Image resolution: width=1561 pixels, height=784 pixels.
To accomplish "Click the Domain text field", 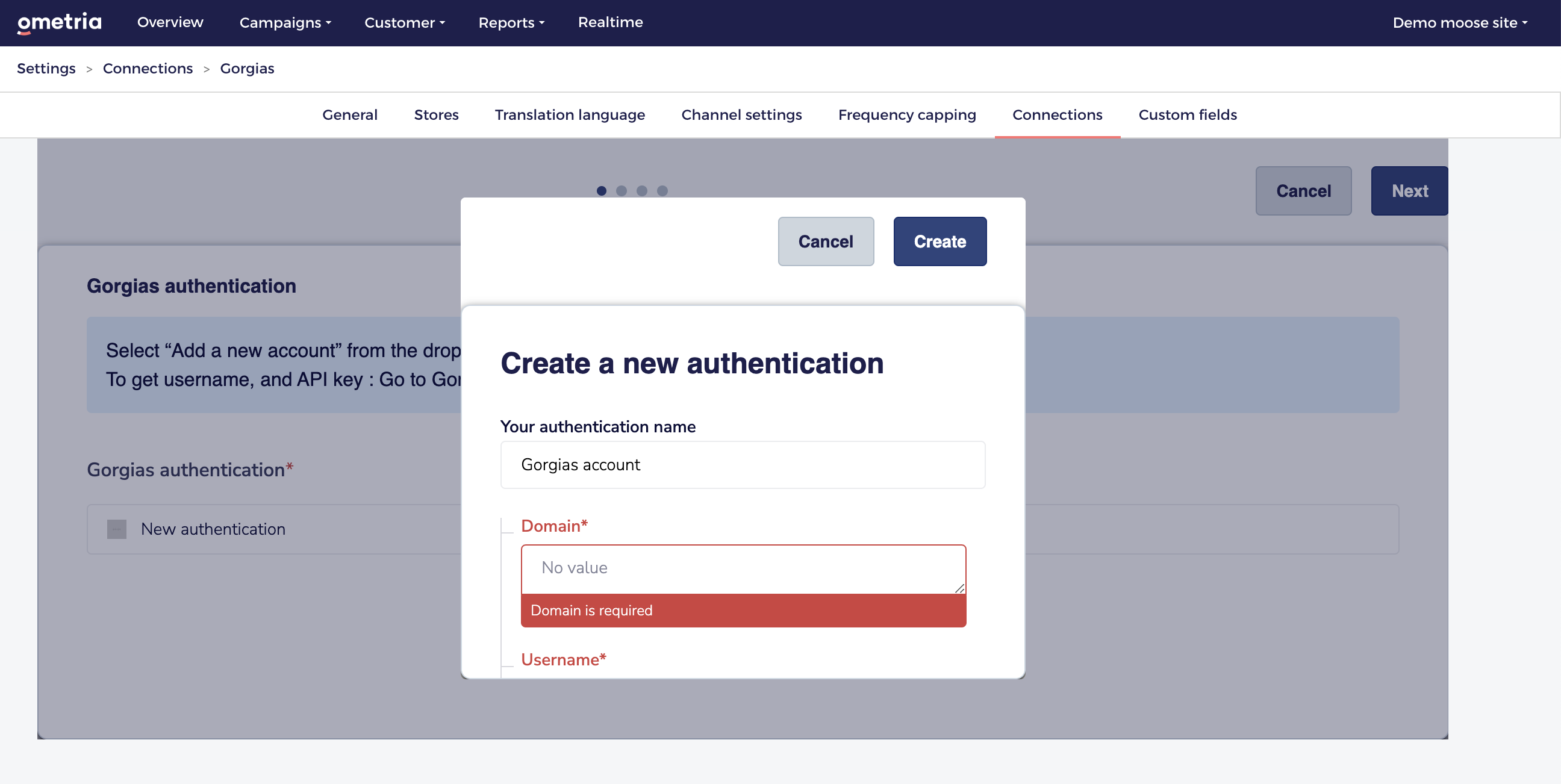I will pyautogui.click(x=743, y=568).
